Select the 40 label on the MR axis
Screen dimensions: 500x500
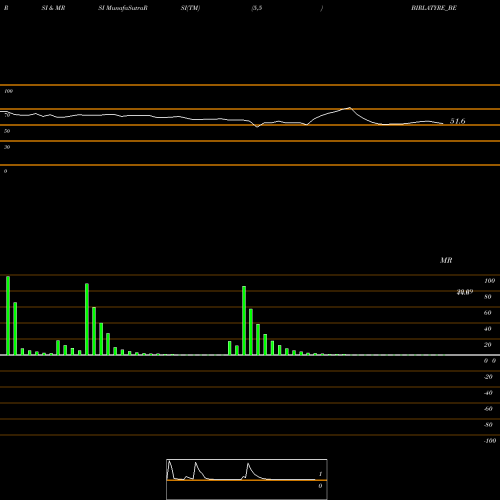pyautogui.click(x=488, y=329)
